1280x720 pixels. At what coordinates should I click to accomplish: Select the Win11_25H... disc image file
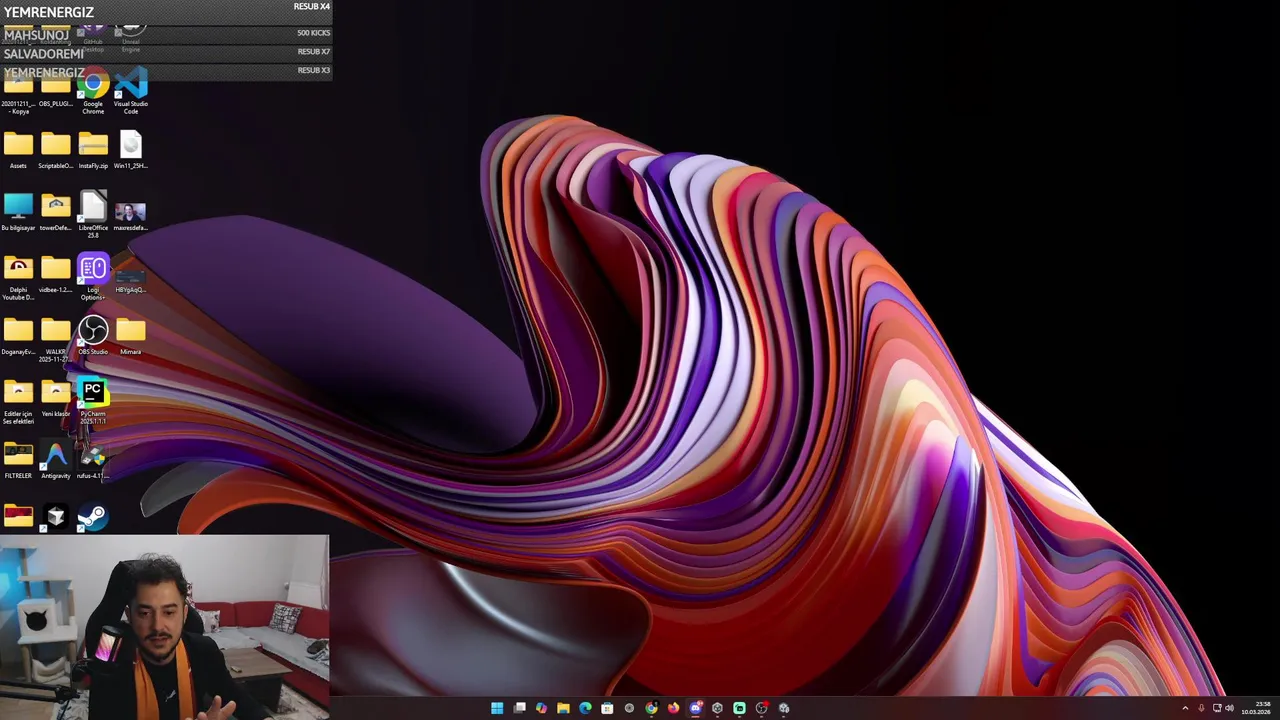131,150
